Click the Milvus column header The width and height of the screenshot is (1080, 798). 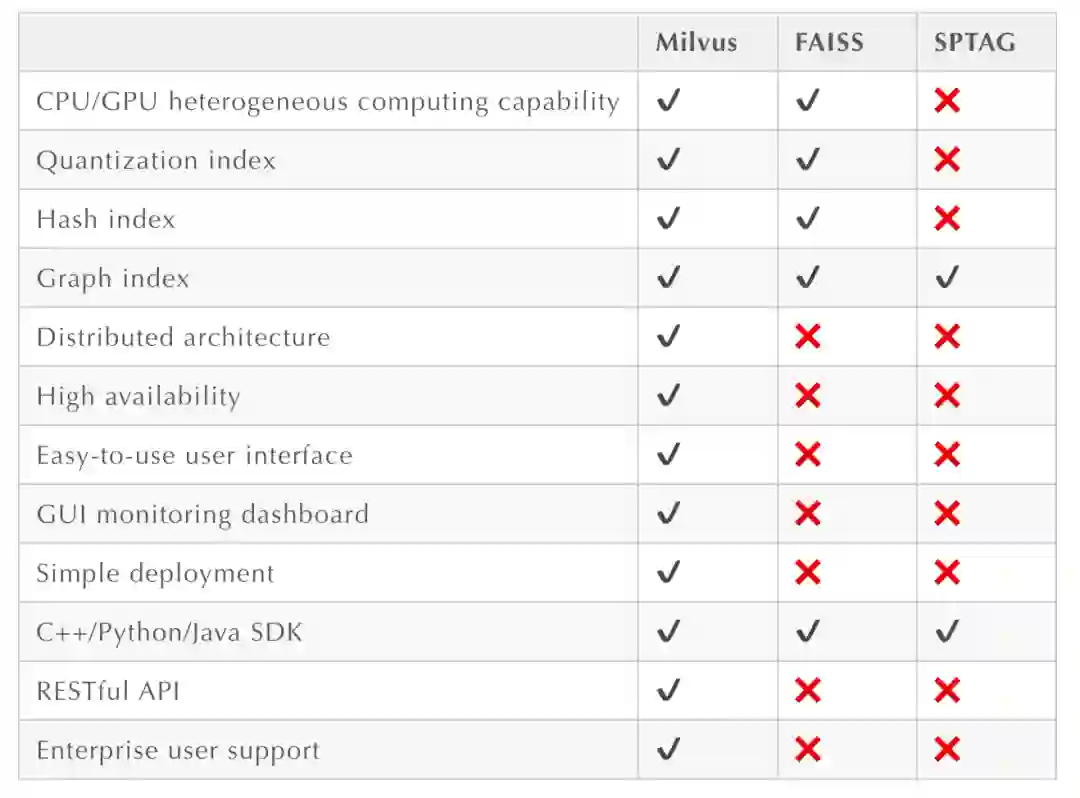coord(696,42)
